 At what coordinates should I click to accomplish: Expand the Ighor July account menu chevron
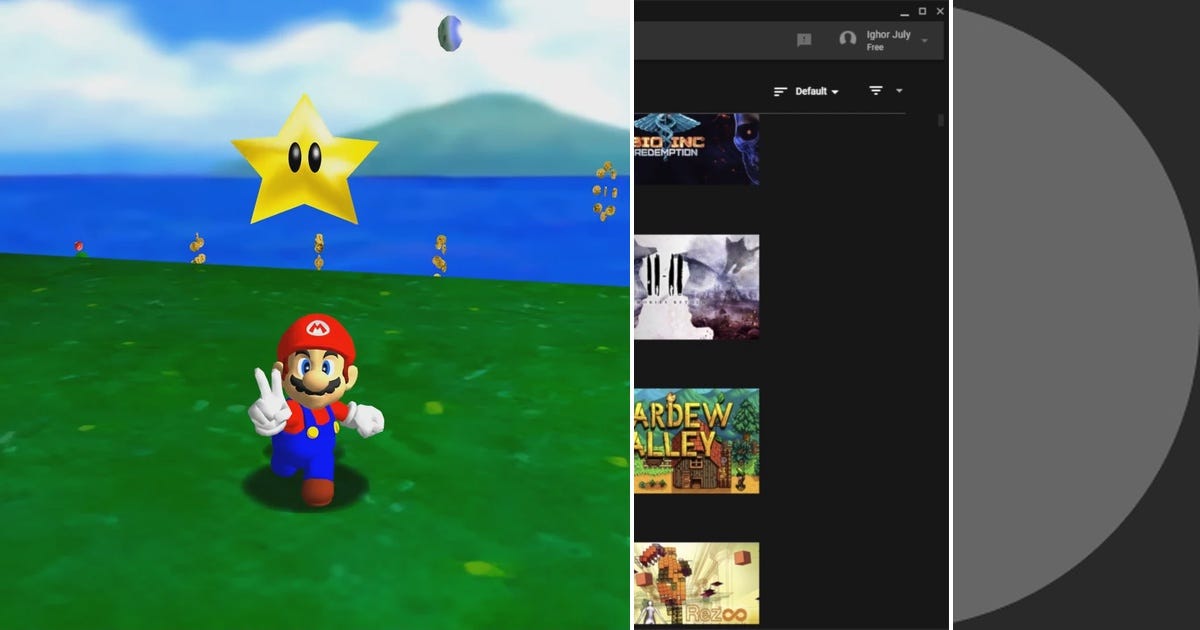[924, 40]
